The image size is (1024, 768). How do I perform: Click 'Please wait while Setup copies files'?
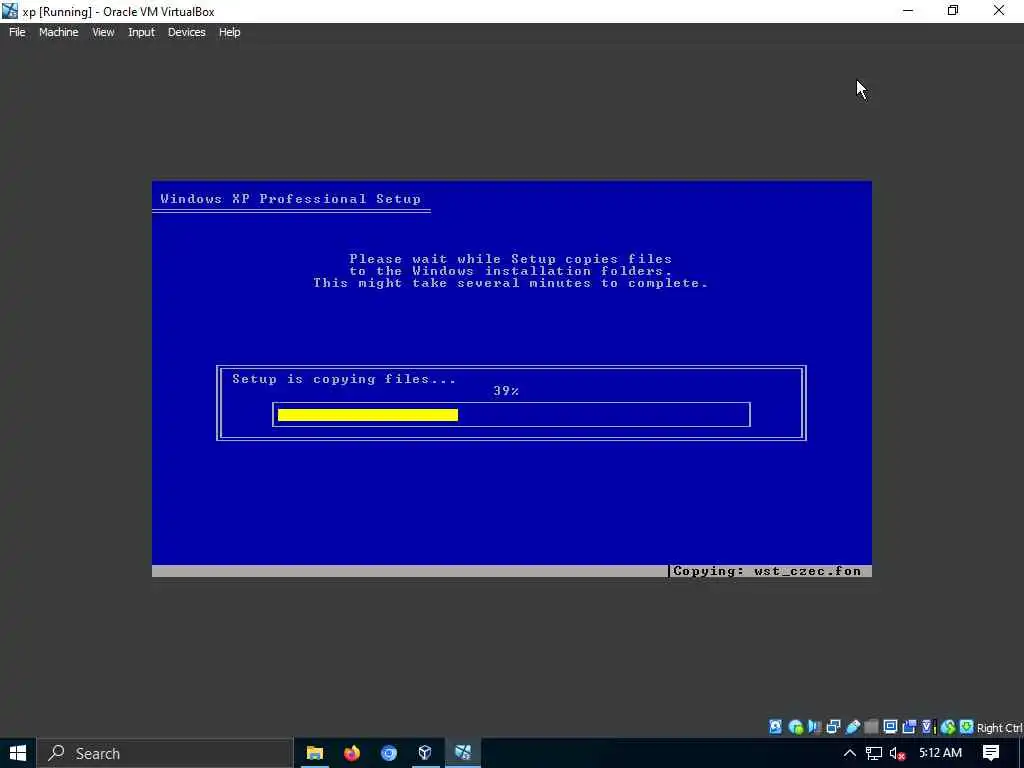point(511,259)
